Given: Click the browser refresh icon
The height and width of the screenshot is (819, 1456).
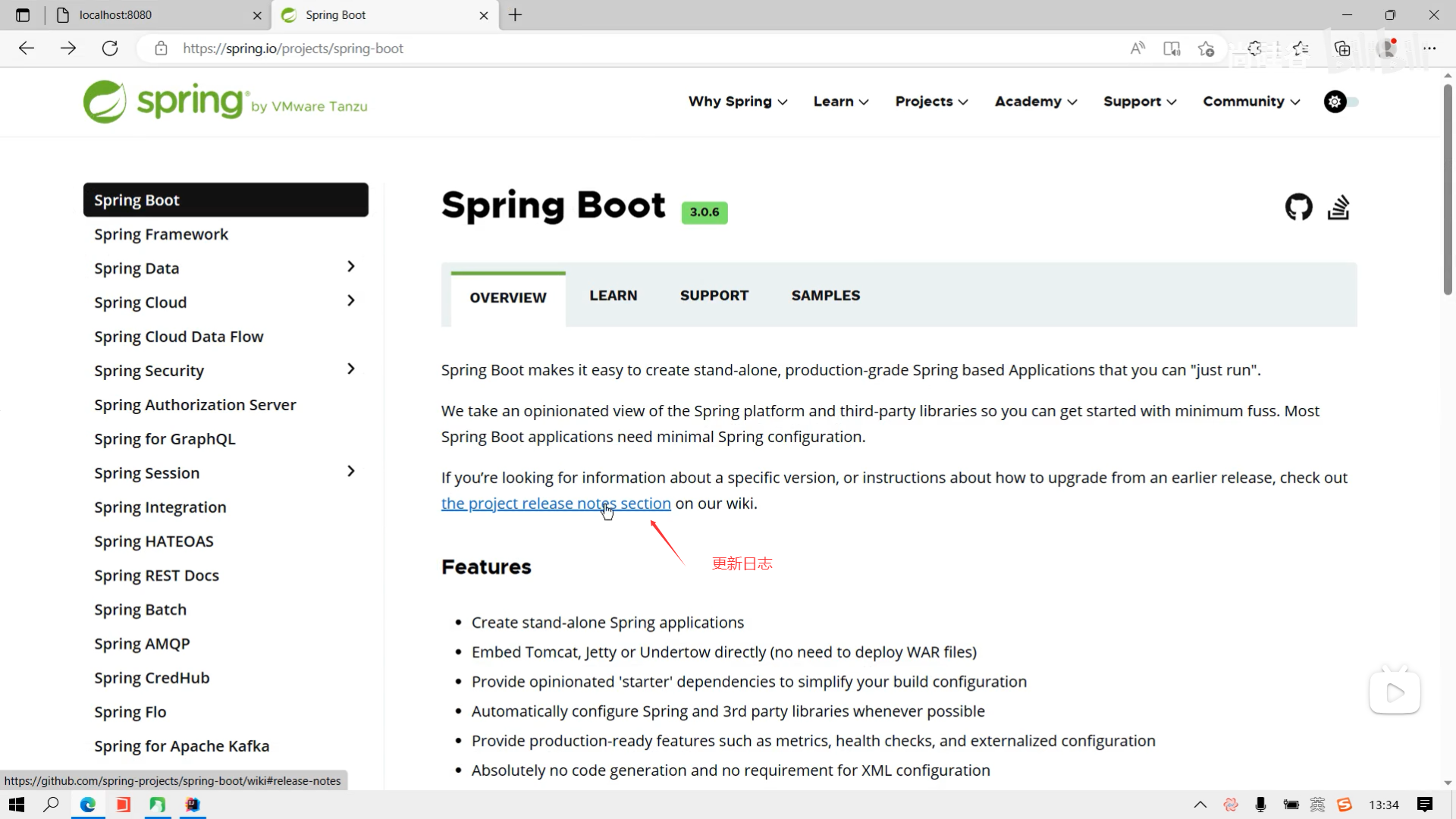Looking at the screenshot, I should 110,49.
